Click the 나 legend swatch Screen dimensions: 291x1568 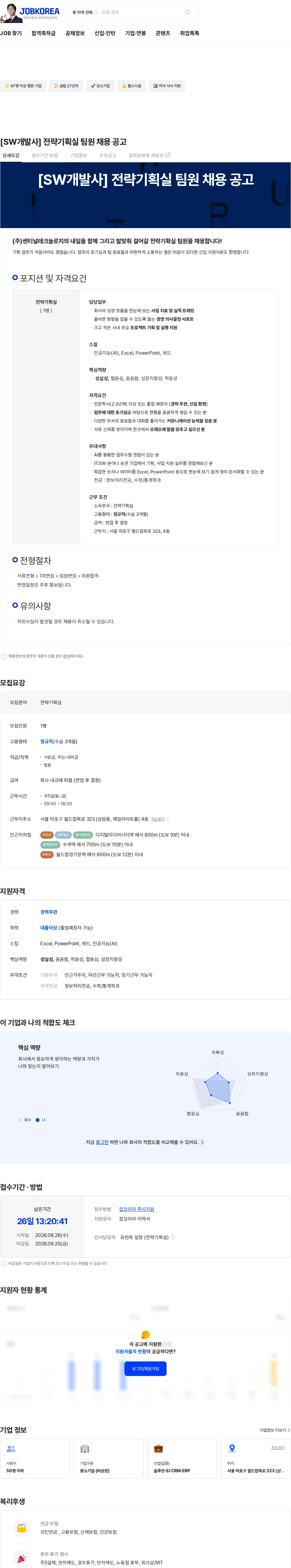pos(38,1119)
